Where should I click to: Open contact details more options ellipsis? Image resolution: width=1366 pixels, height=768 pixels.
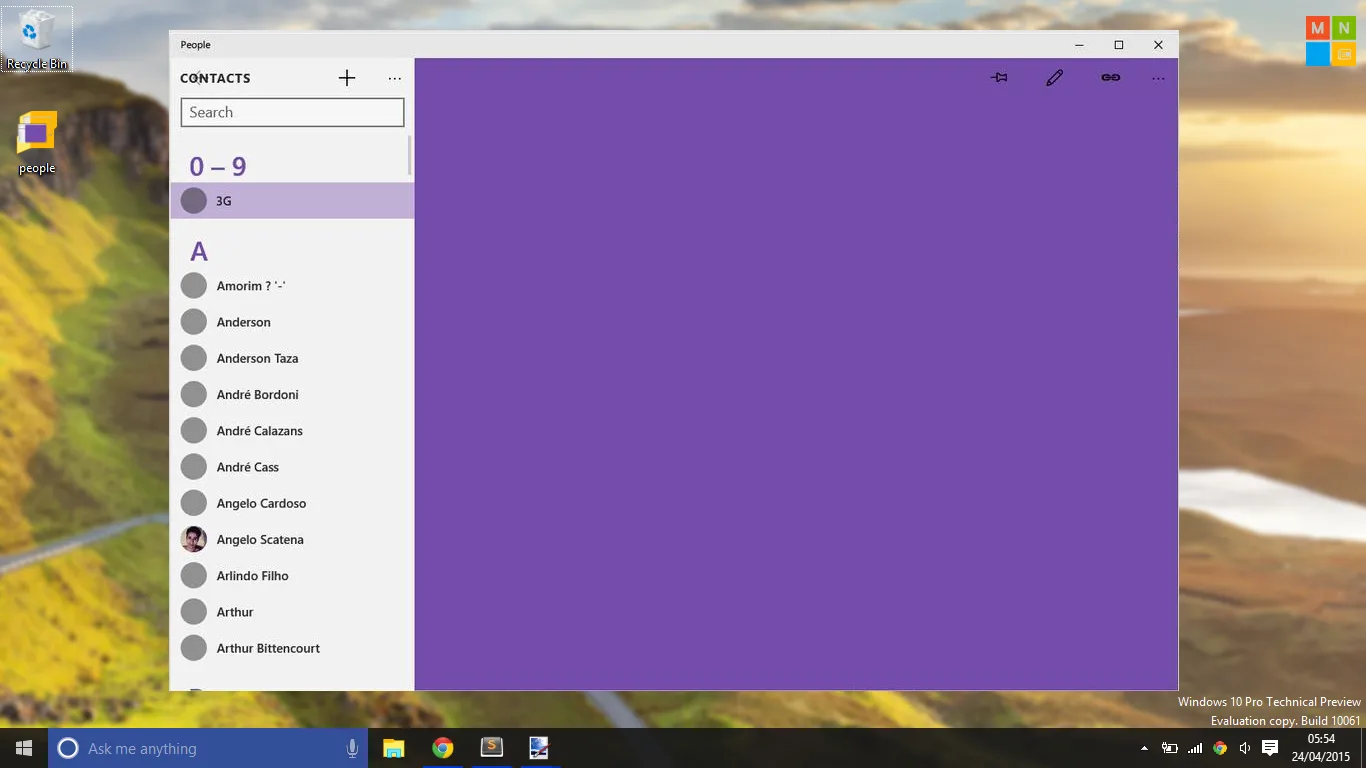pos(1158,78)
